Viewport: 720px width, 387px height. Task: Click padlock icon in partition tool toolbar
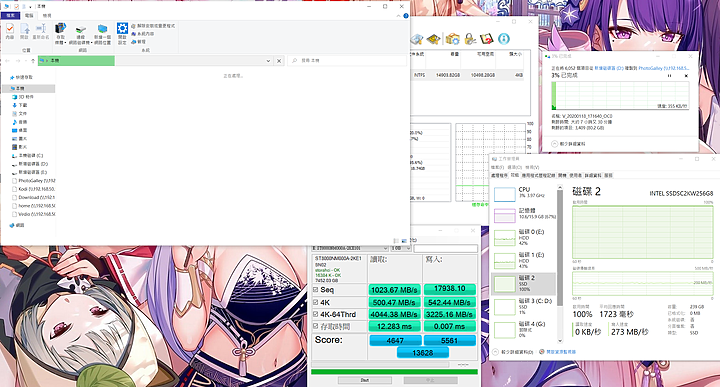[x=470, y=39]
